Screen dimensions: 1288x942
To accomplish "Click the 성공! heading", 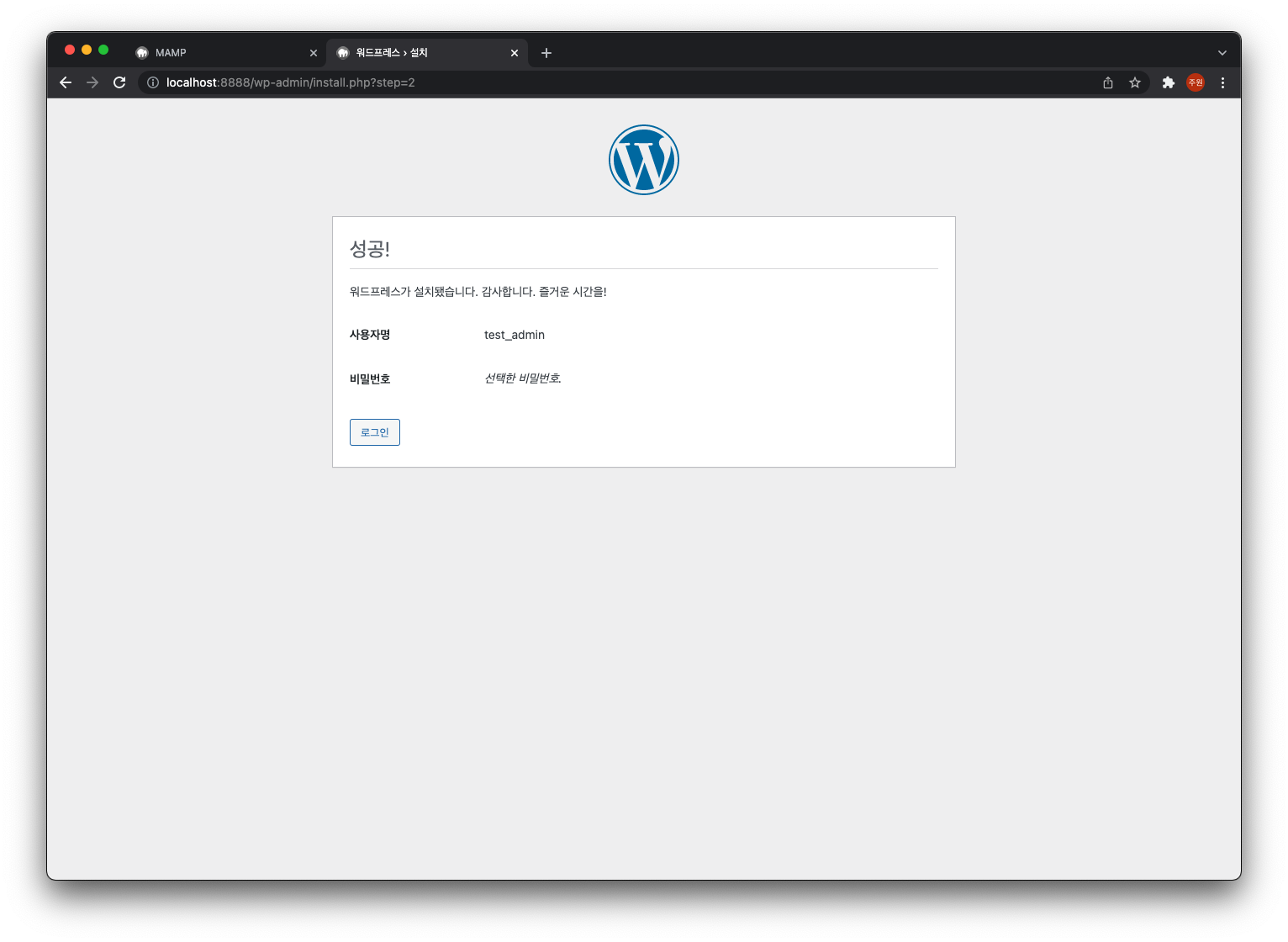I will click(x=370, y=249).
